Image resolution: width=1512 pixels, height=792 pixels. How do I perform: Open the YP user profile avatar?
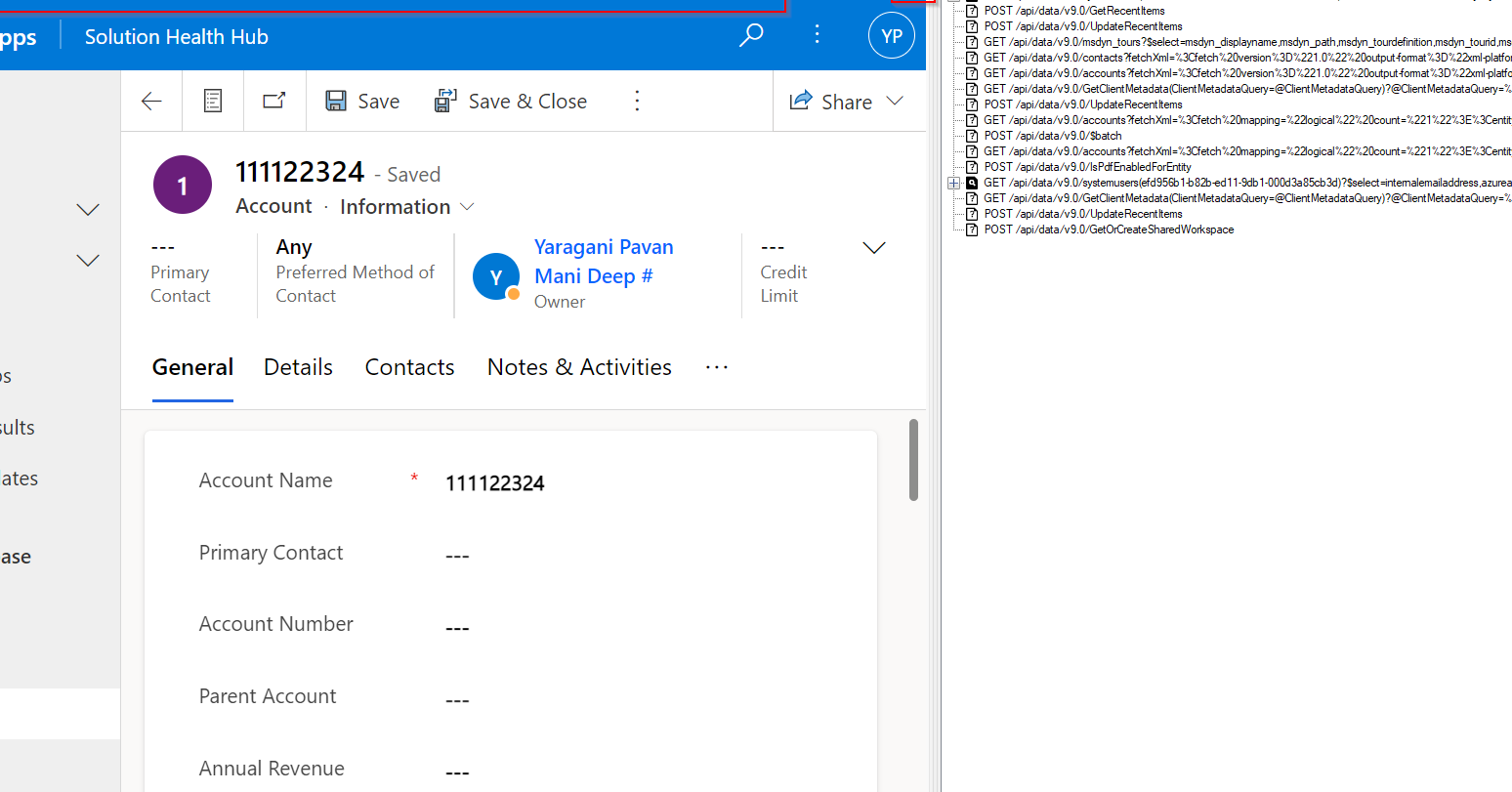tap(891, 36)
